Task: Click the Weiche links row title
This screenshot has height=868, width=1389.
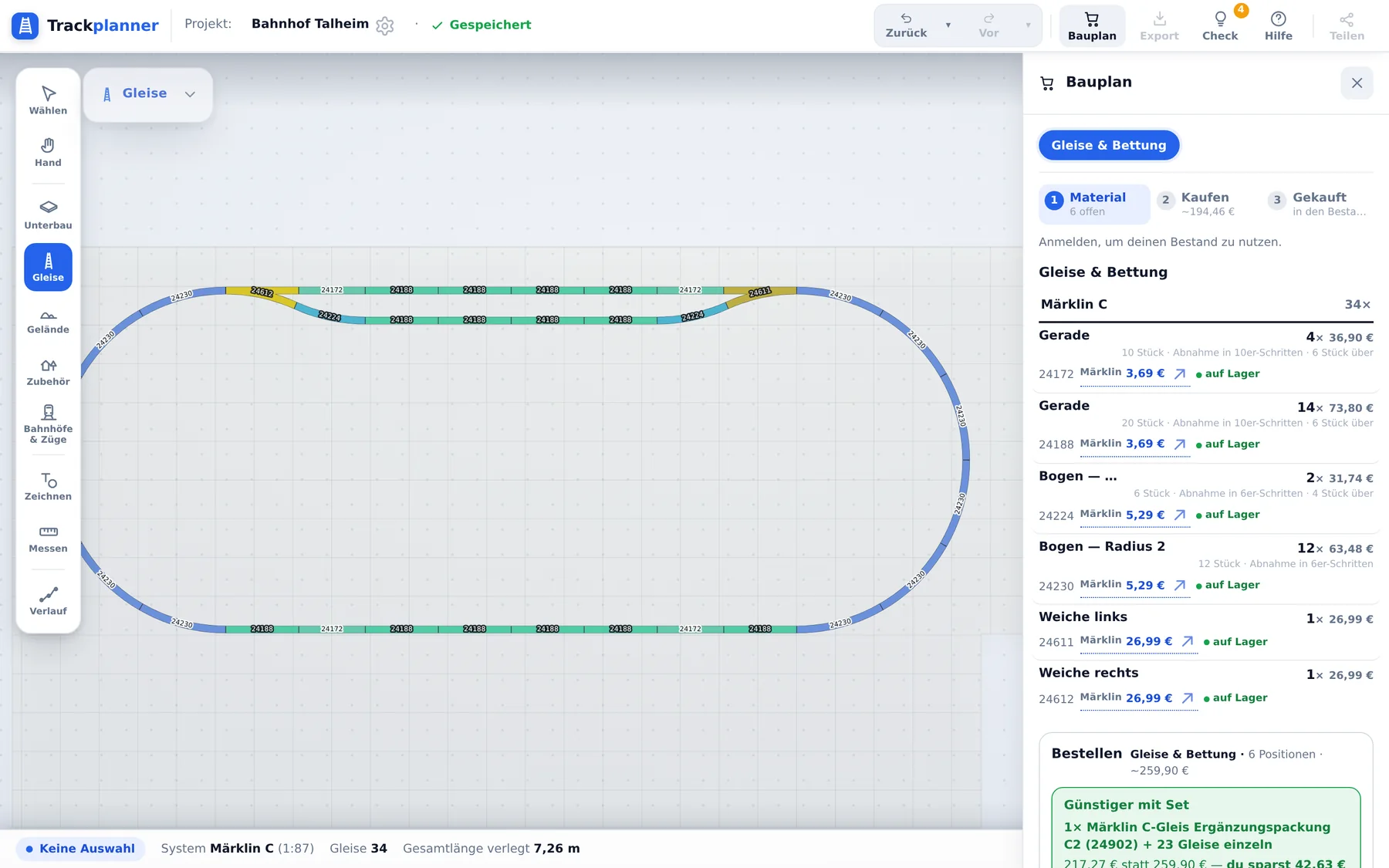Action: coord(1083,617)
